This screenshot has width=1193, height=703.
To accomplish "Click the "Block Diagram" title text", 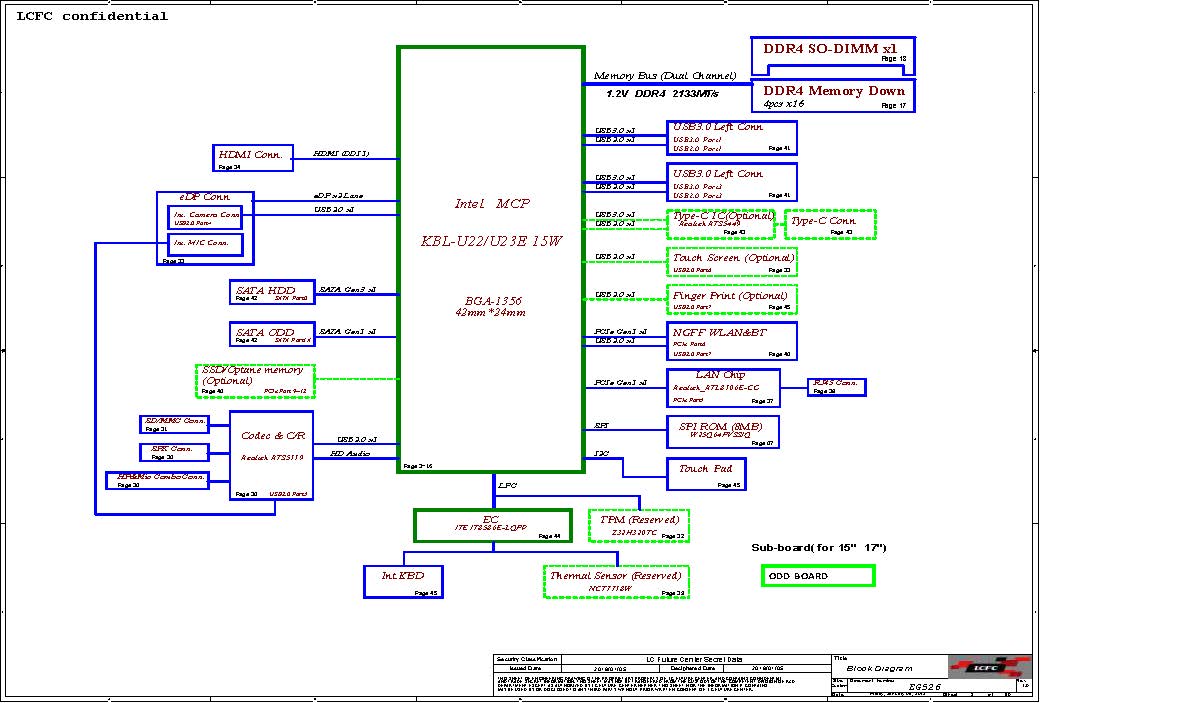I will 879,668.
